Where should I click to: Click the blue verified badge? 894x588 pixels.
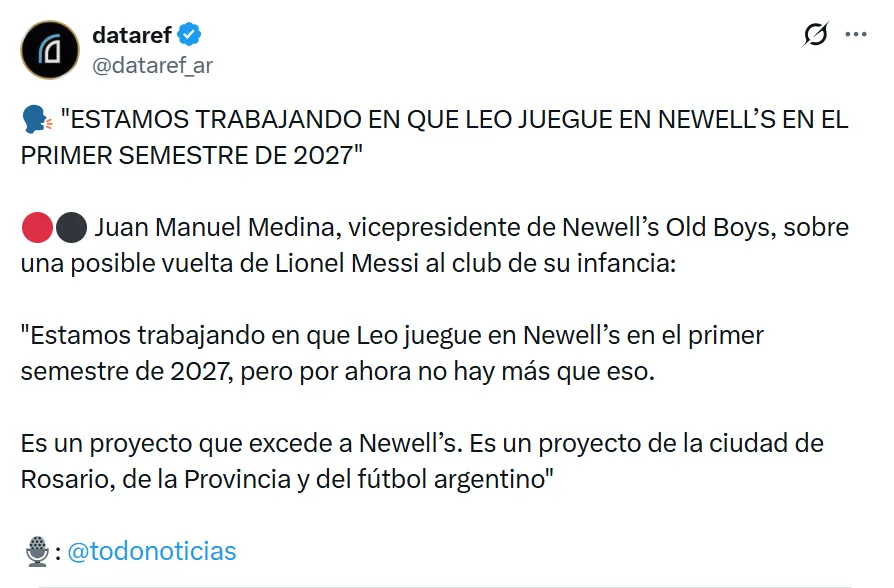[190, 36]
